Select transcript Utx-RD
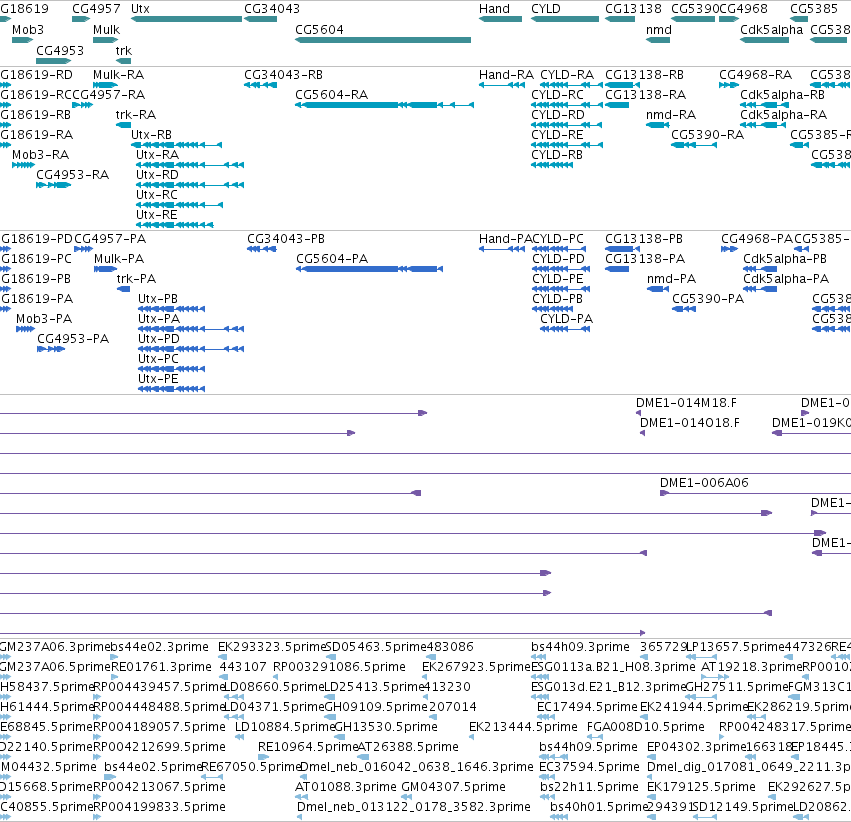851x822 pixels. [x=190, y=185]
